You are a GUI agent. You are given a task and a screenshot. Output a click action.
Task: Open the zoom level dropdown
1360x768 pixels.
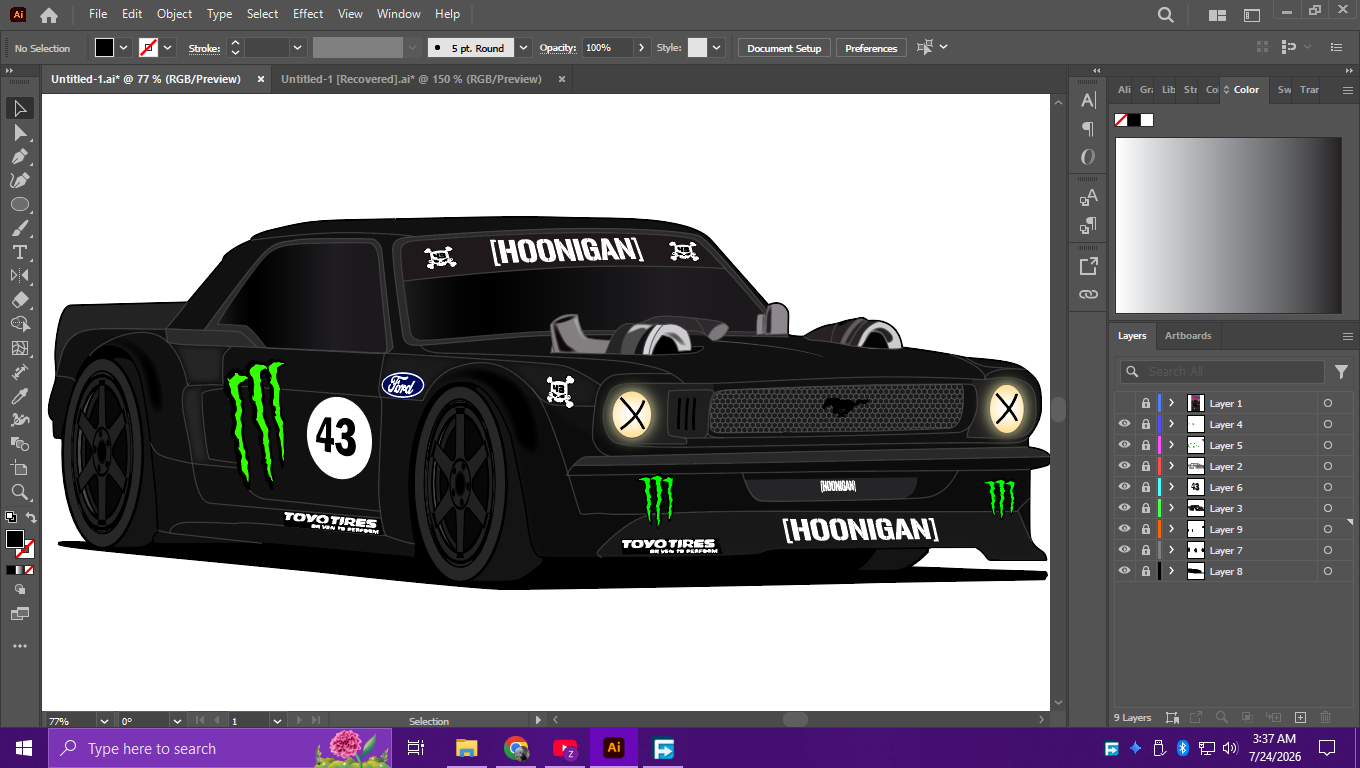point(104,721)
